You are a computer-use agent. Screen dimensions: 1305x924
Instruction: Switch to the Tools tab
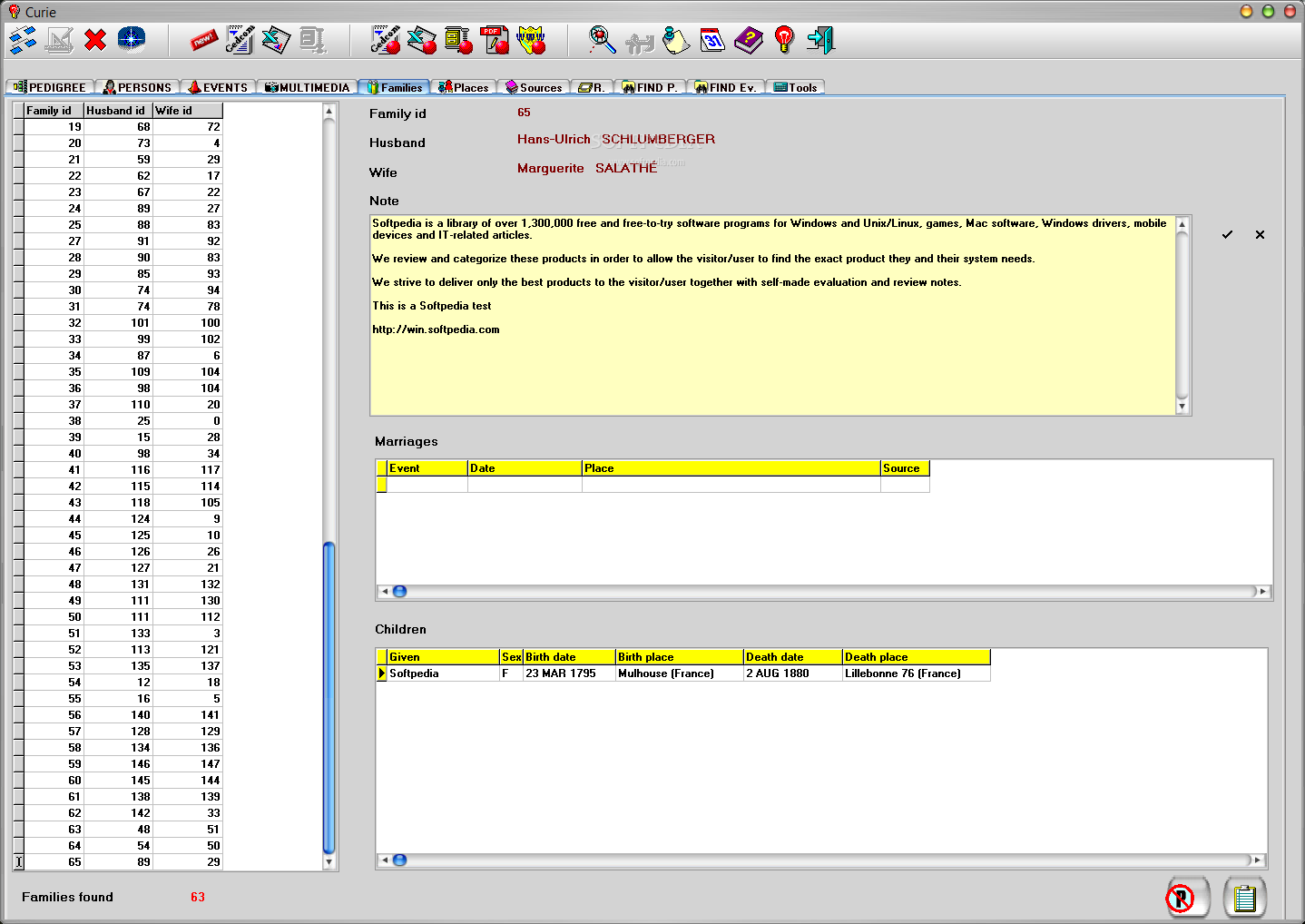(795, 87)
